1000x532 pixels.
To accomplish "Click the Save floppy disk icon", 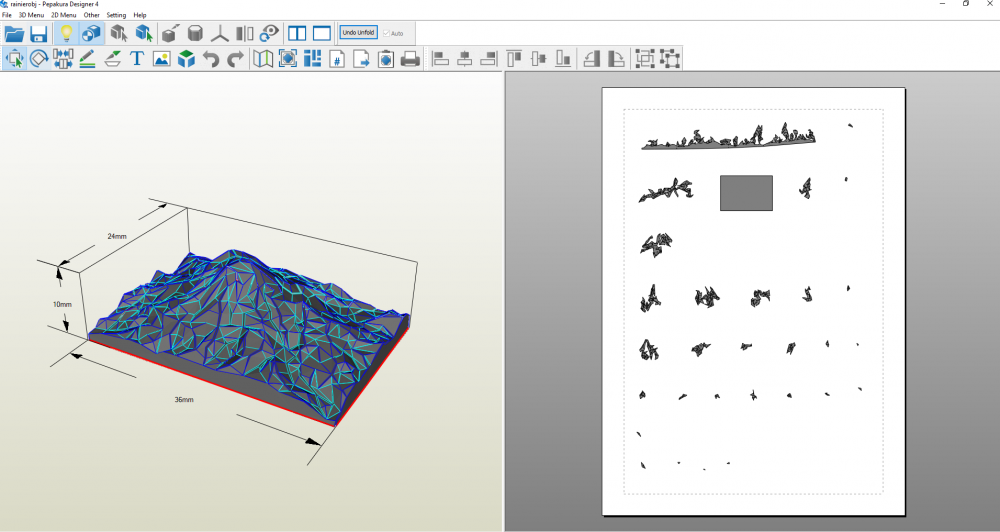I will [x=39, y=34].
